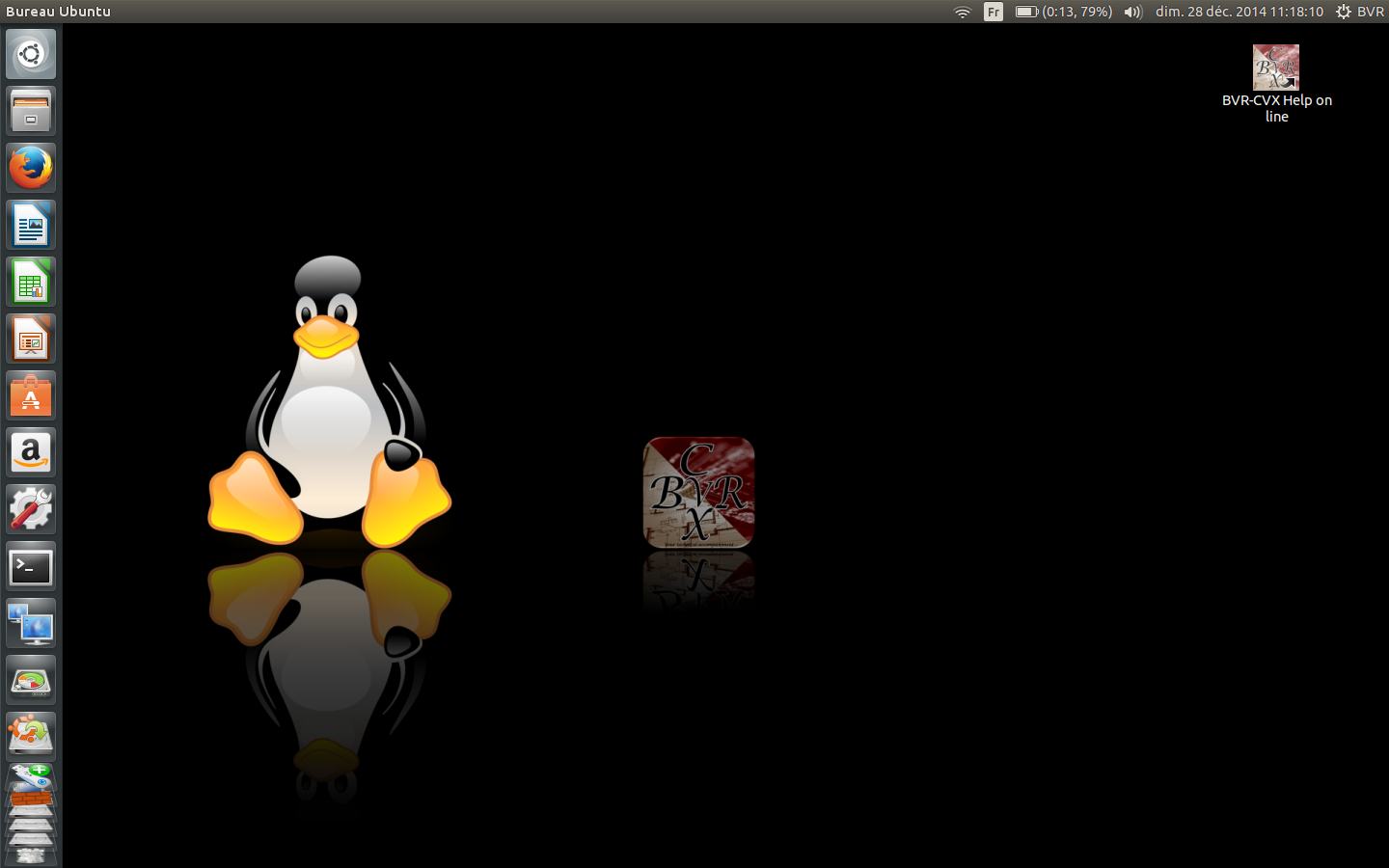Open the Amazon launcher icon
The height and width of the screenshot is (868, 1389).
pos(31,453)
